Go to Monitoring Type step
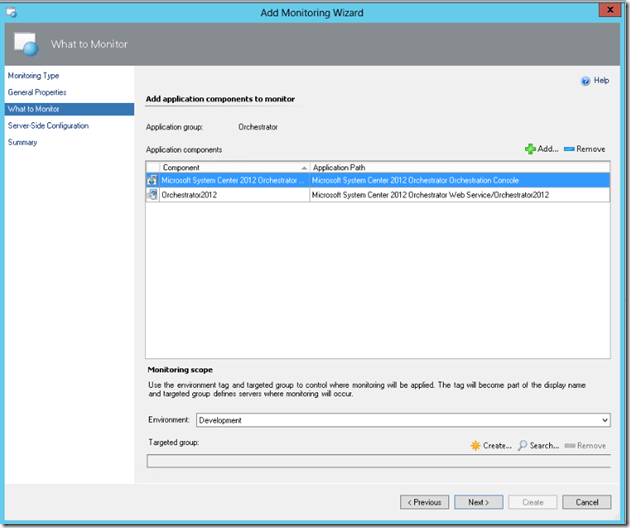 pos(33,76)
